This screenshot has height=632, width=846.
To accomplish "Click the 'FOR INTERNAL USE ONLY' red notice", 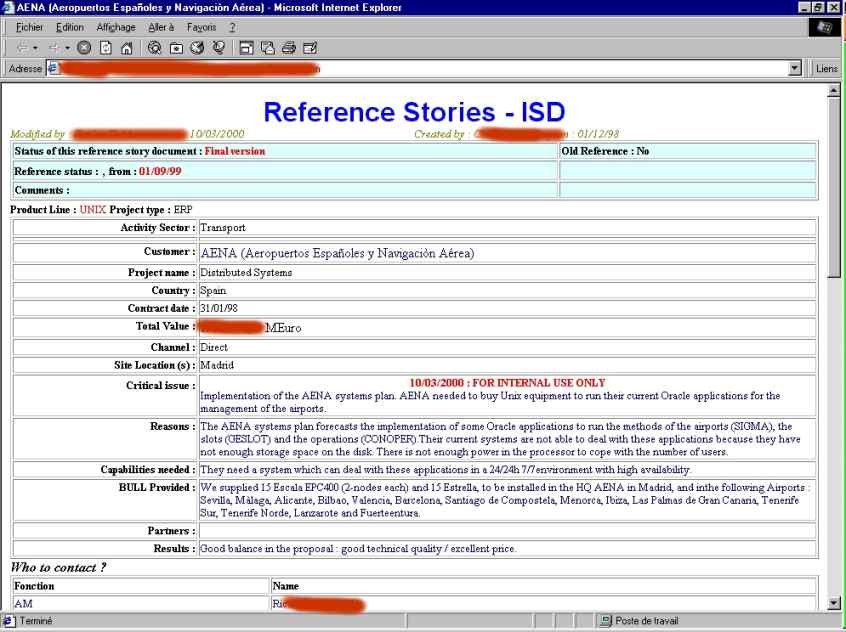I will 539,383.
